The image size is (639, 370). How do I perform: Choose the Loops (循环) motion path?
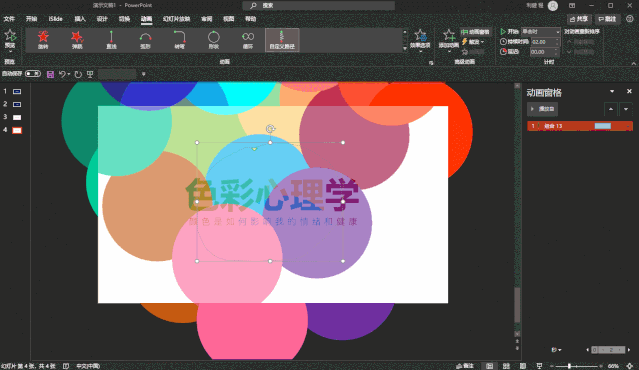click(248, 40)
